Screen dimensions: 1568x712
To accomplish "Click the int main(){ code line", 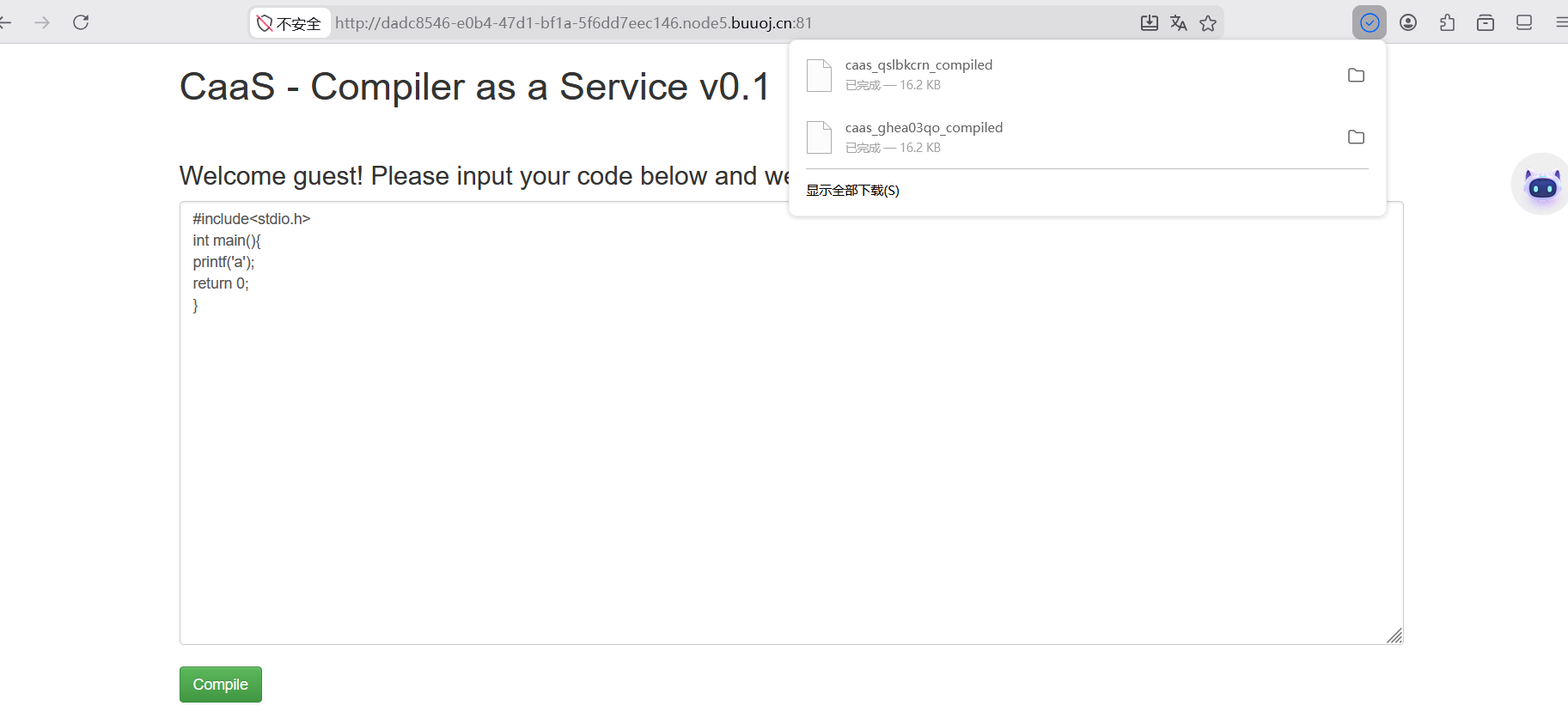I will click(227, 240).
